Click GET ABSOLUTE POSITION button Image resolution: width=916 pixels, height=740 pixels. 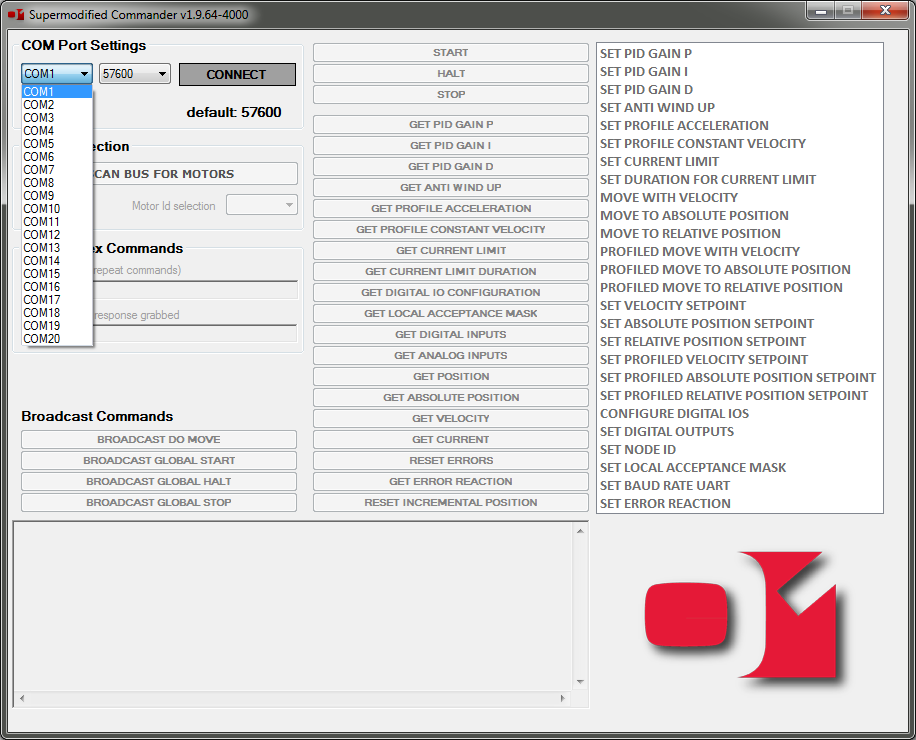pyautogui.click(x=450, y=398)
